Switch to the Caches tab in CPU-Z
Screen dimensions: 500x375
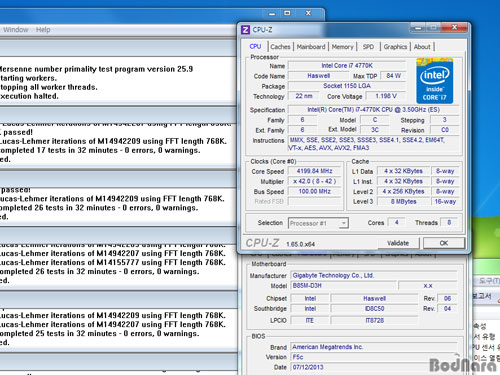click(280, 47)
